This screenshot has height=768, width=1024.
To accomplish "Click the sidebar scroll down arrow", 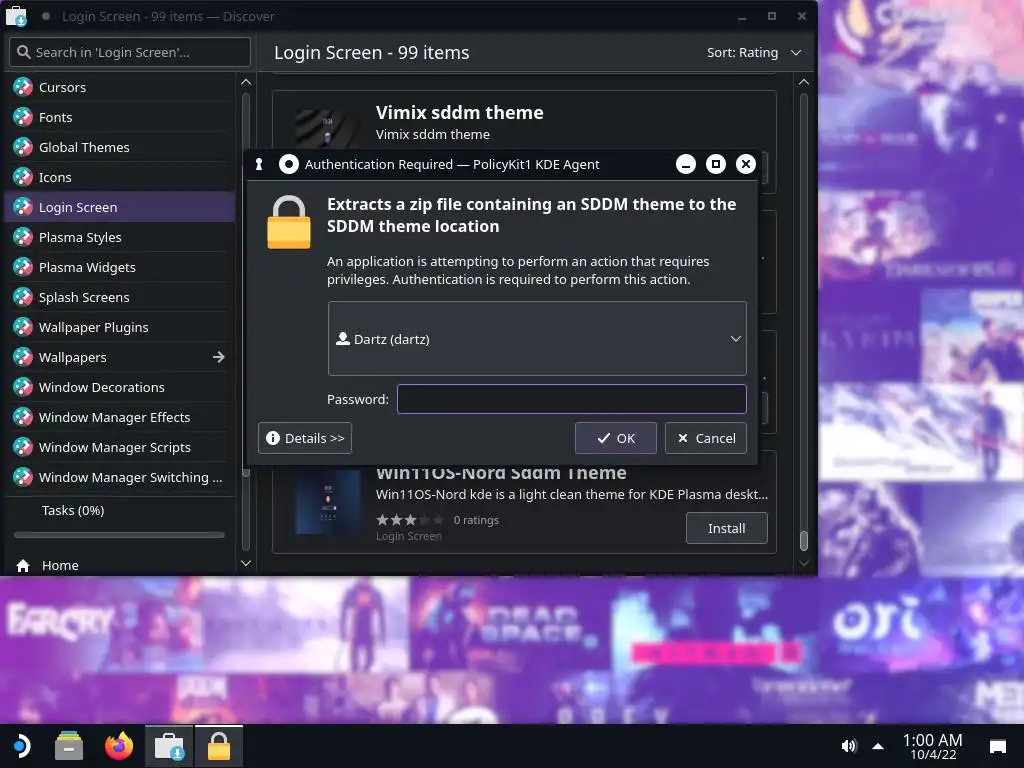I will (x=246, y=563).
